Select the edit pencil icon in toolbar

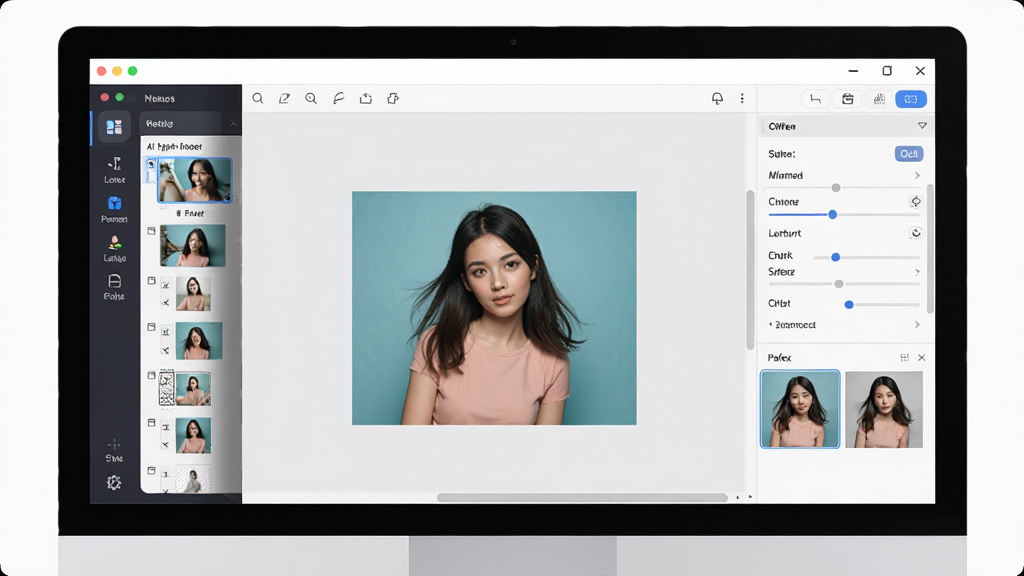coord(284,98)
